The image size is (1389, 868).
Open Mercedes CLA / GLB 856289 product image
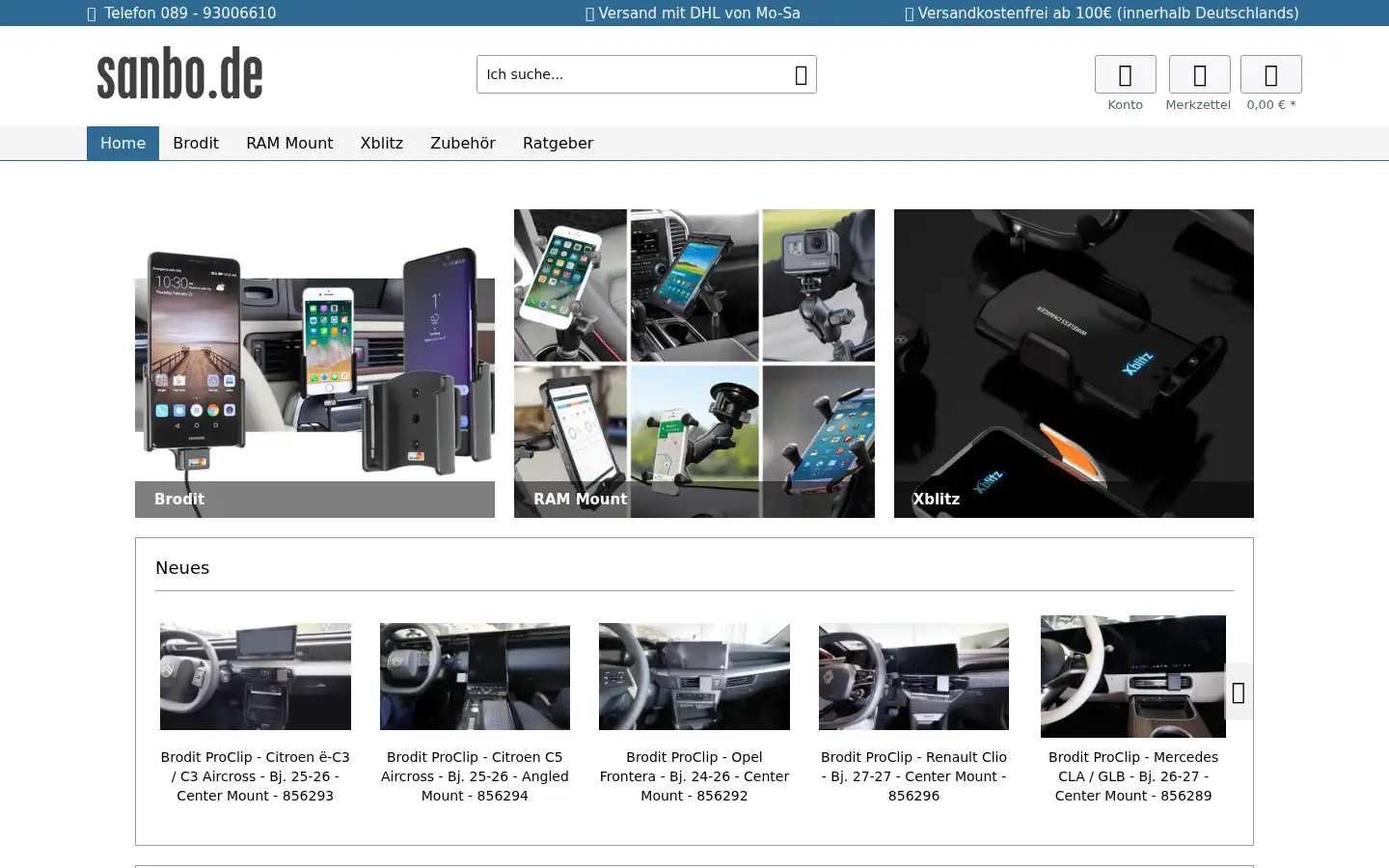[1133, 676]
